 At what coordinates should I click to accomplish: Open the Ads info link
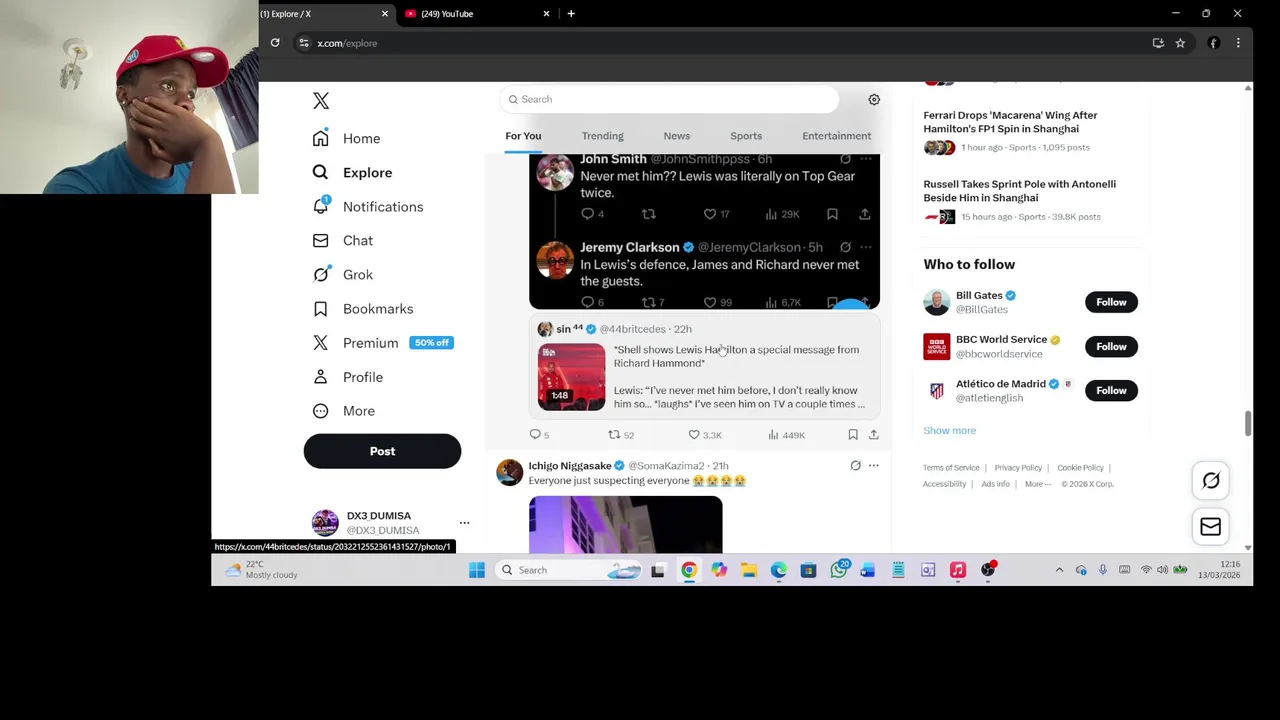coord(995,484)
